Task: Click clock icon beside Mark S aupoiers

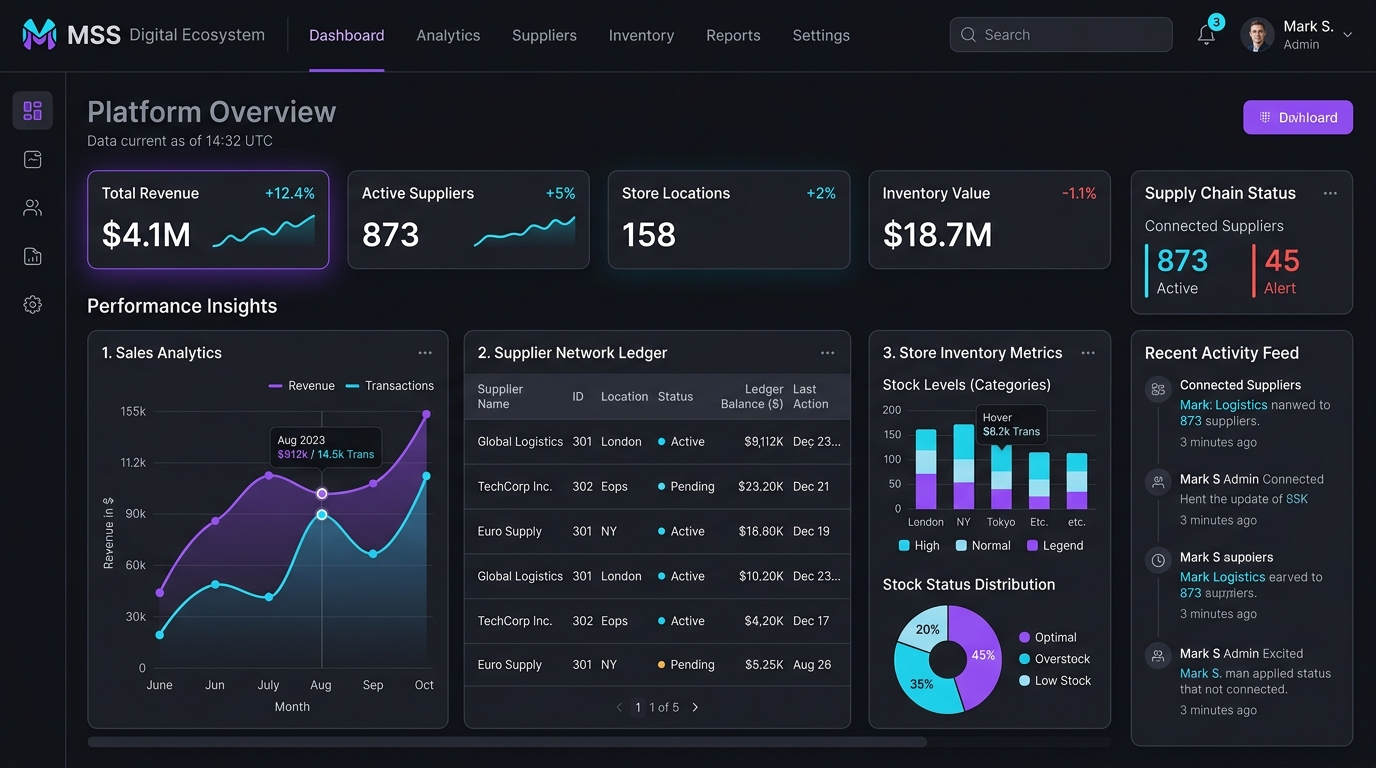Action: 1158,561
